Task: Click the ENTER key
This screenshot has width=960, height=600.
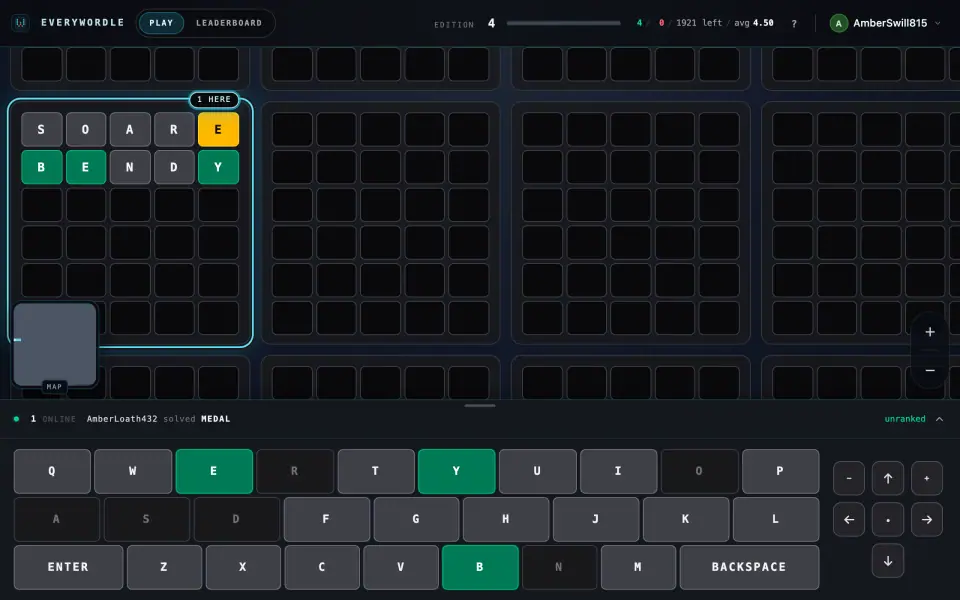Action: 68,567
